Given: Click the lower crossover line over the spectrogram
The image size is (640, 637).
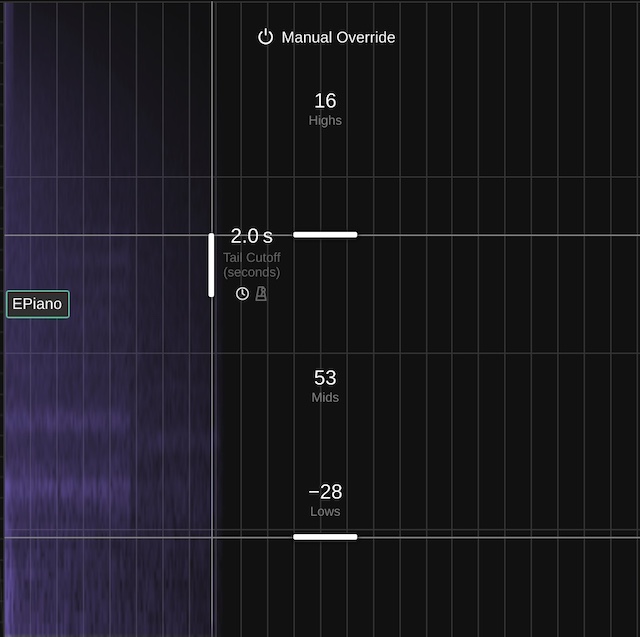Looking at the screenshot, I should (x=100, y=537).
